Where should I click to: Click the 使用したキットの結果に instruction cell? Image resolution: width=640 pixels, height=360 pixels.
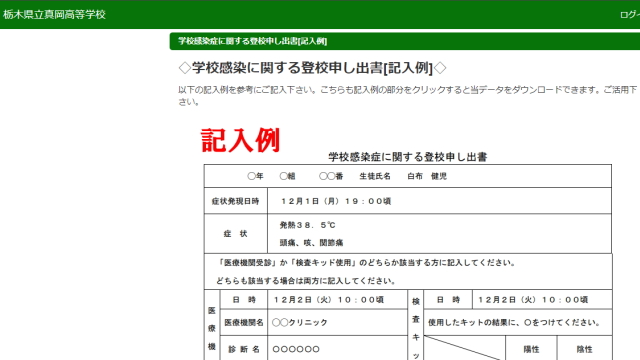click(518, 322)
